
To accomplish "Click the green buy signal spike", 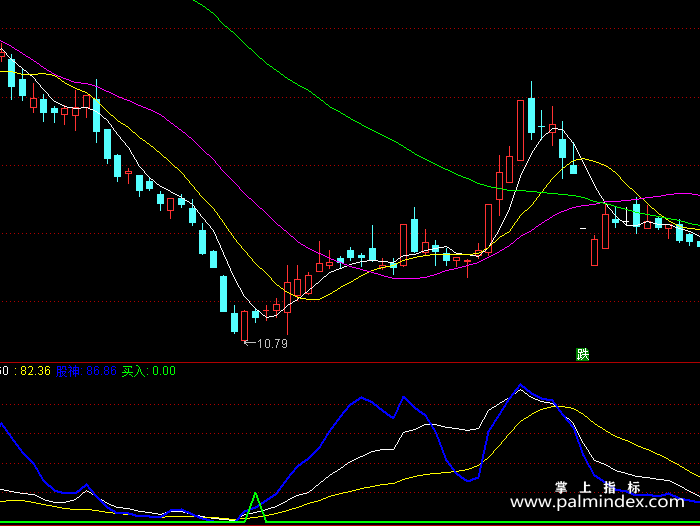I will tap(255, 507).
